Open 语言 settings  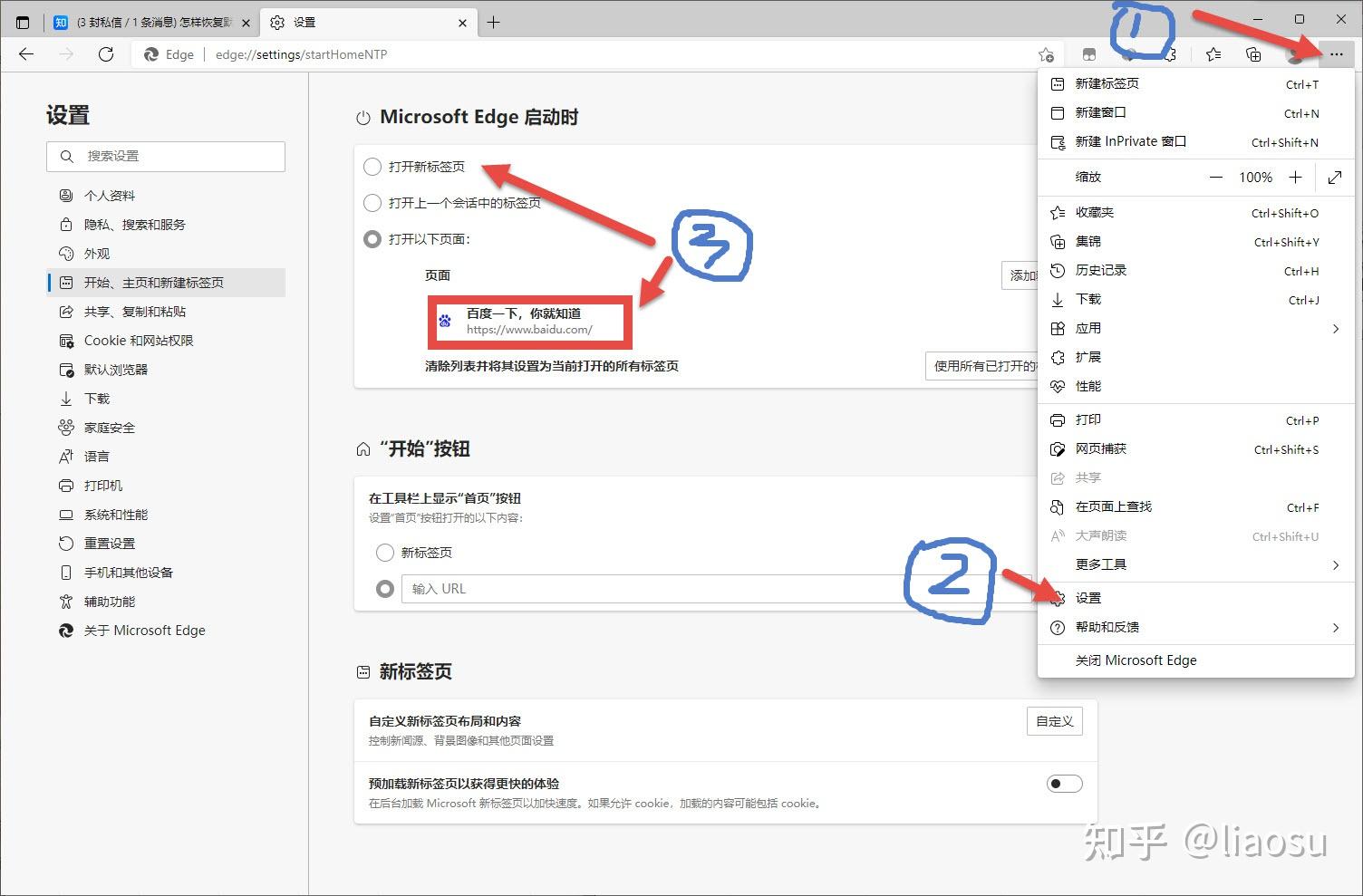pyautogui.click(x=166, y=457)
